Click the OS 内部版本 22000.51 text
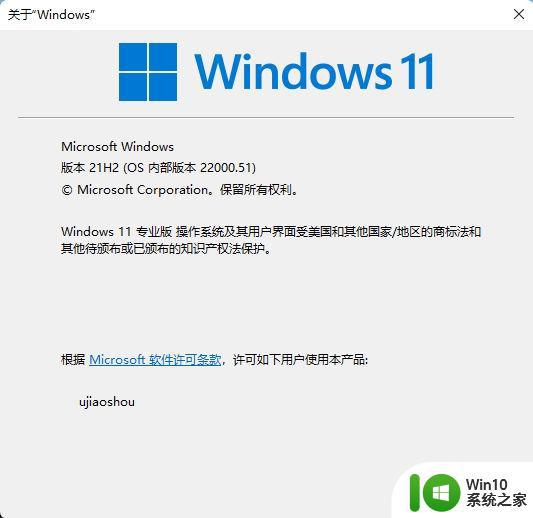The height and width of the screenshot is (518, 533). (189, 168)
